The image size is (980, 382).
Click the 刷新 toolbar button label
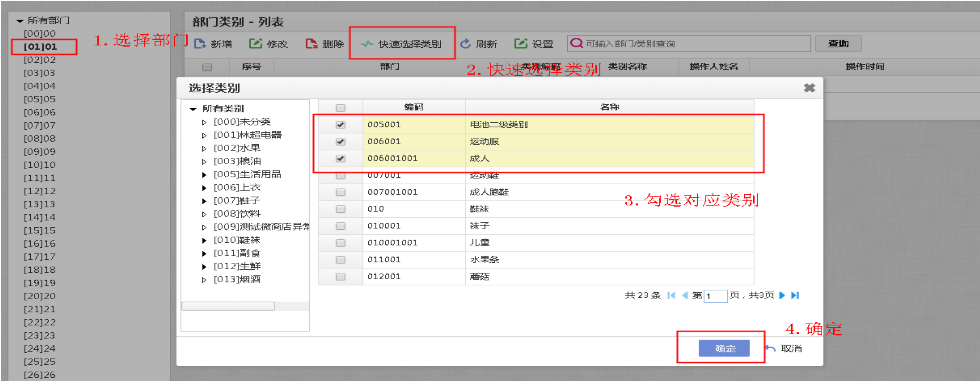487,44
